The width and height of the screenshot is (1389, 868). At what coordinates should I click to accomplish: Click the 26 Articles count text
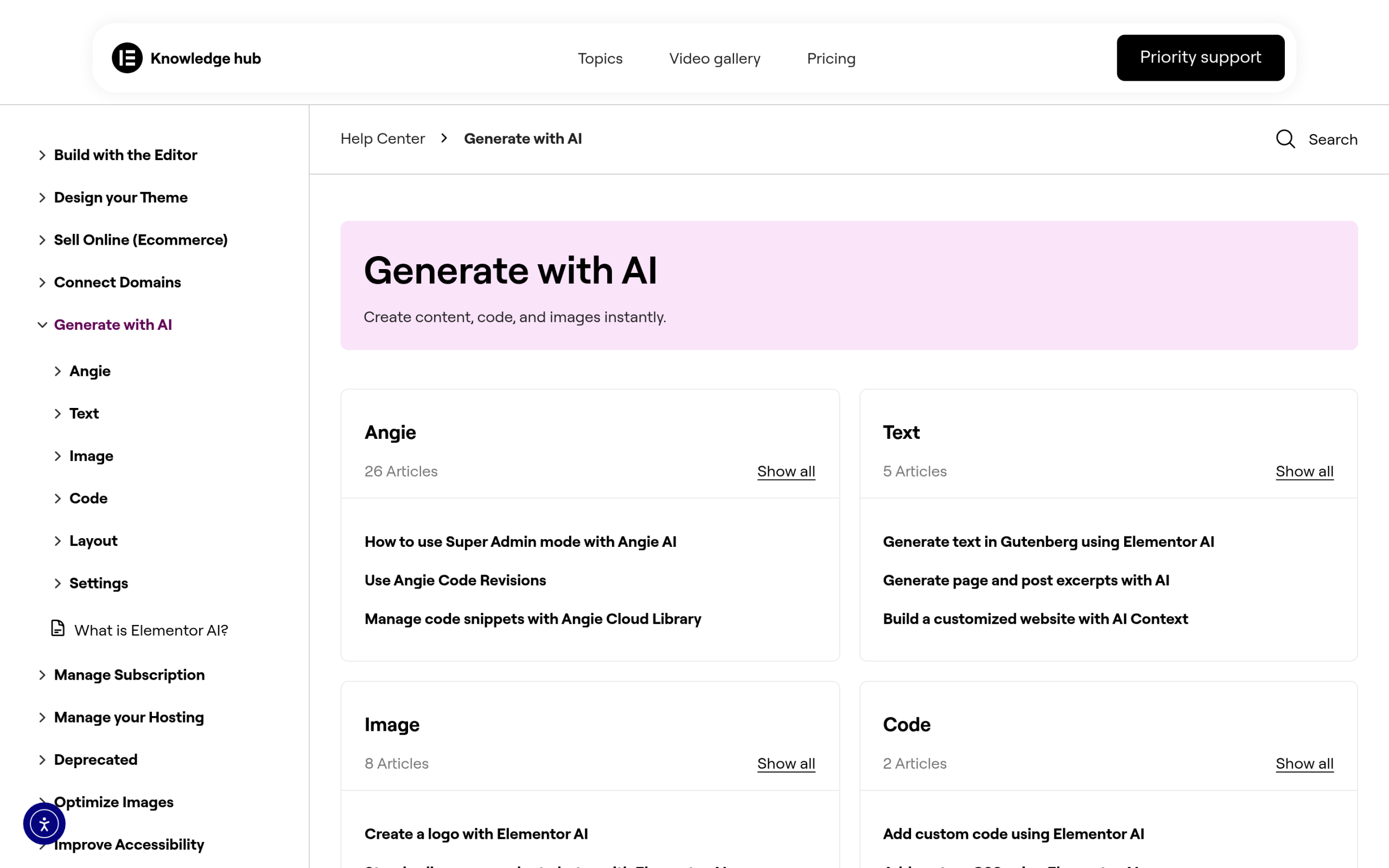point(400,471)
